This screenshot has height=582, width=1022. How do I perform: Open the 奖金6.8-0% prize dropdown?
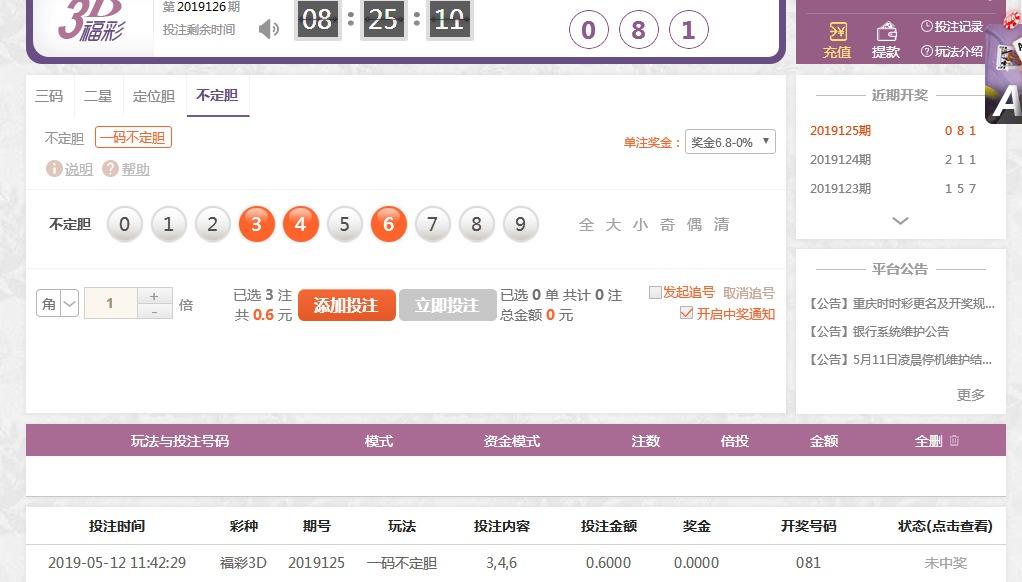tap(730, 142)
